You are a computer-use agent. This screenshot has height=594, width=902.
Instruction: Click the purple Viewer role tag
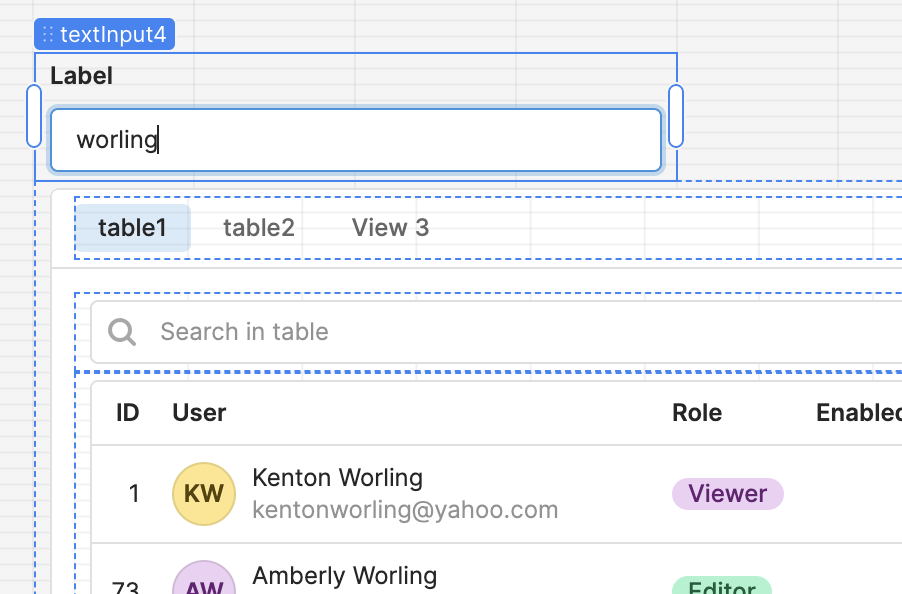(727, 493)
